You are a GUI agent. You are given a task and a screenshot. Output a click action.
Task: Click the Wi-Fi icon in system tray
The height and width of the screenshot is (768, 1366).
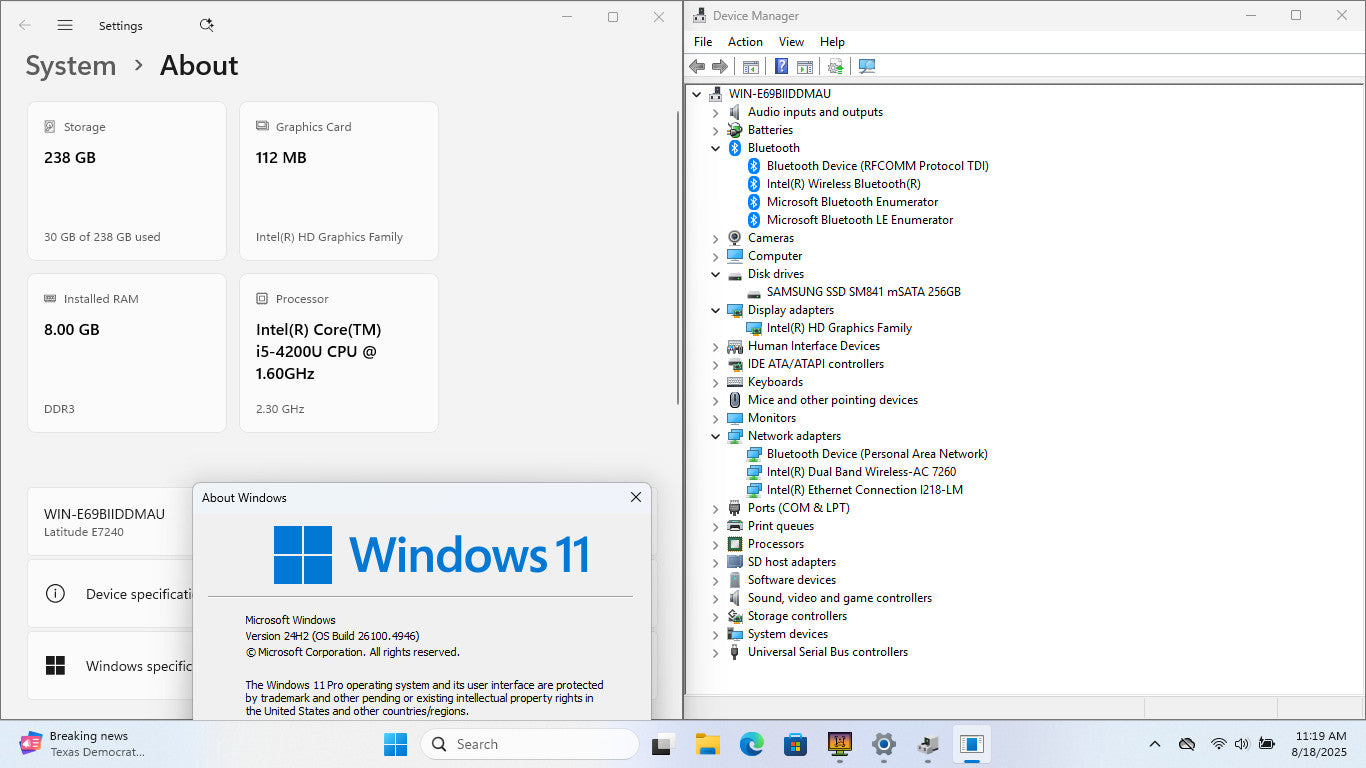(x=1218, y=744)
